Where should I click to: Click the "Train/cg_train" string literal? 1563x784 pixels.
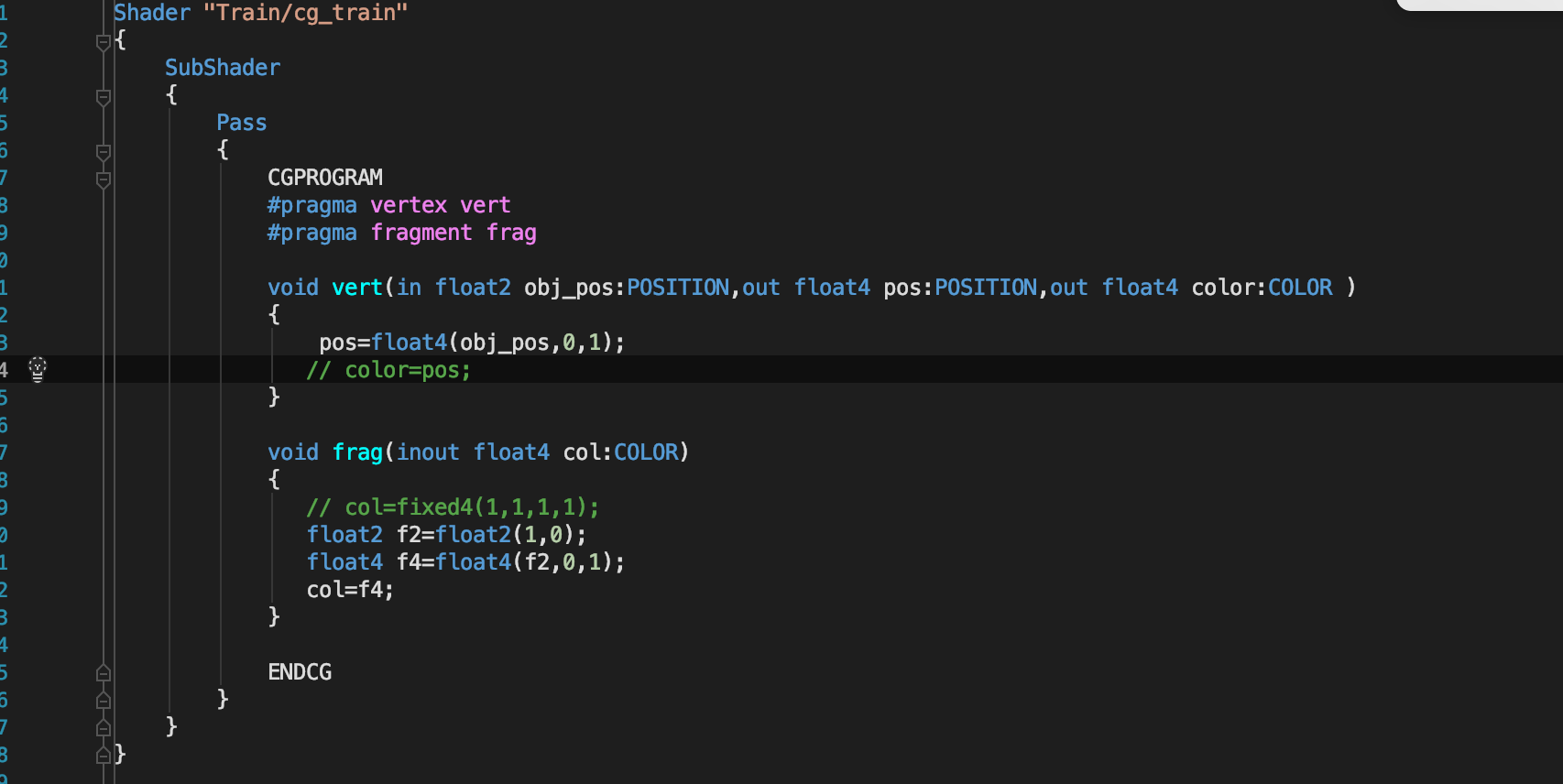[x=306, y=13]
